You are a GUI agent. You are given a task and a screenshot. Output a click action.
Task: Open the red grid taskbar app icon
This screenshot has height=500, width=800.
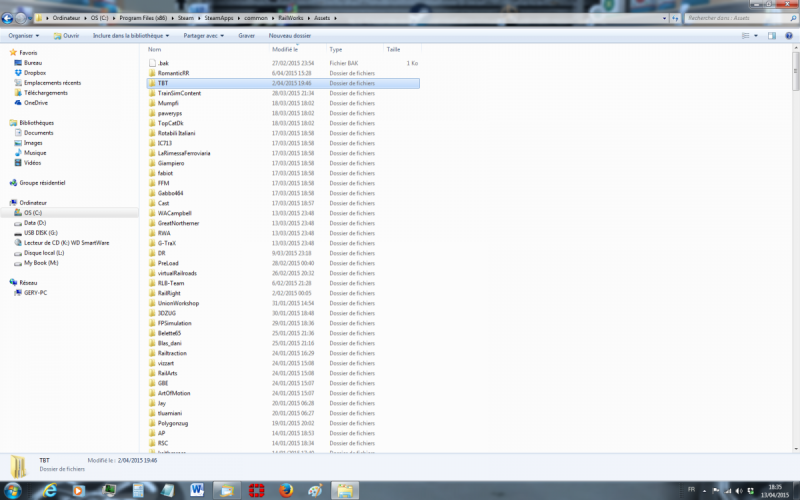(256, 490)
